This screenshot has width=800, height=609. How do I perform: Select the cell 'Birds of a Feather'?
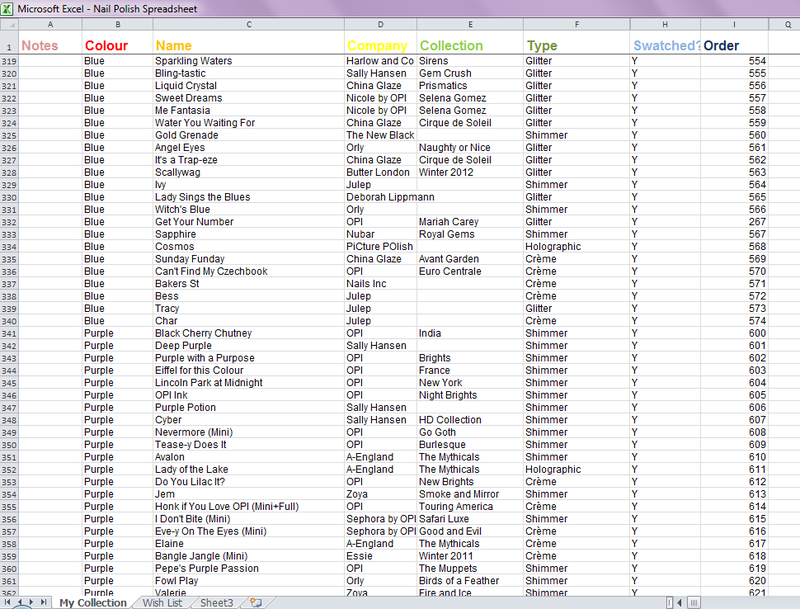coord(470,581)
